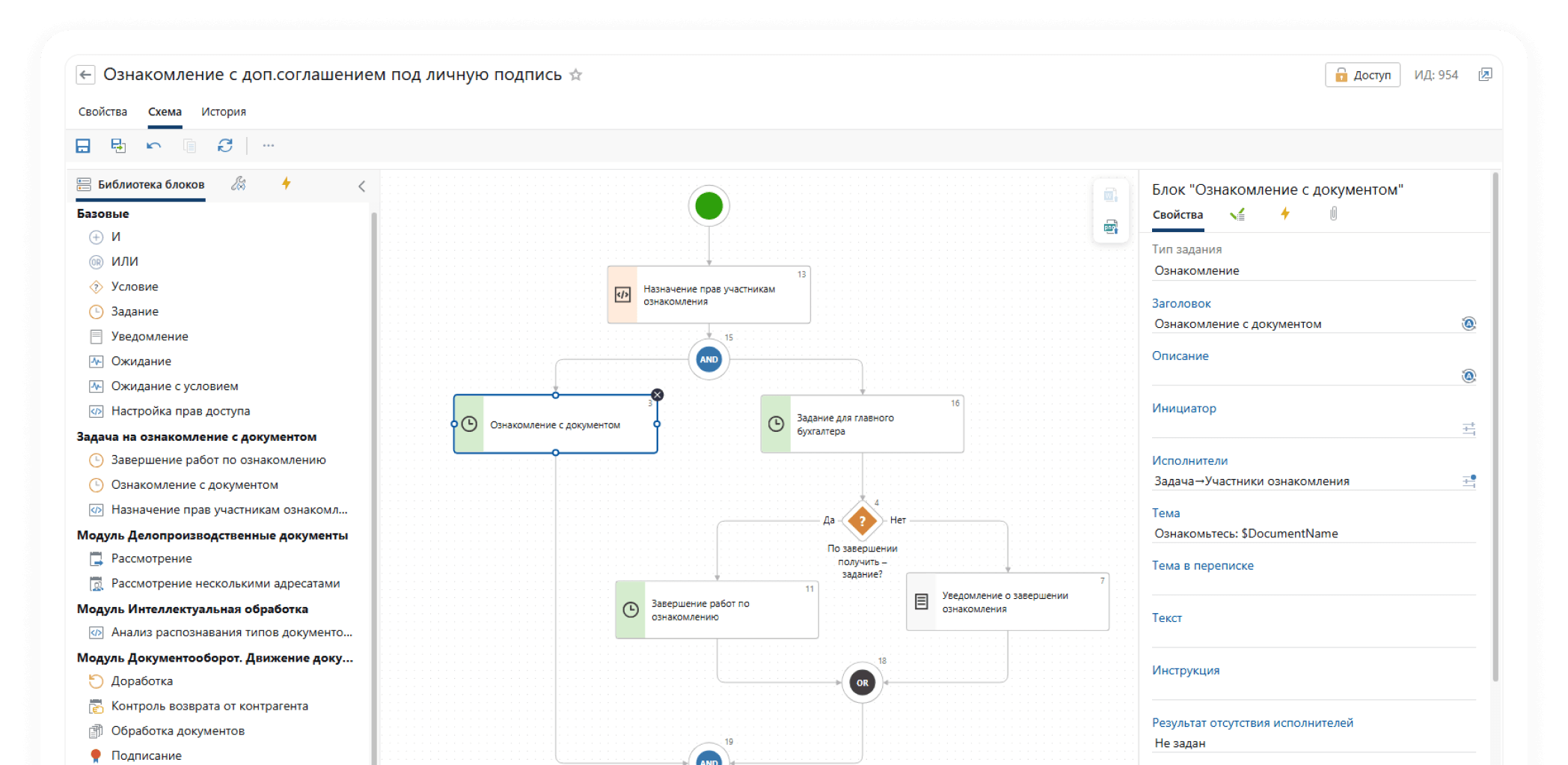The width and height of the screenshot is (1568, 765).
Task: Save the scheme with the floppy disk icon
Action: click(x=83, y=145)
